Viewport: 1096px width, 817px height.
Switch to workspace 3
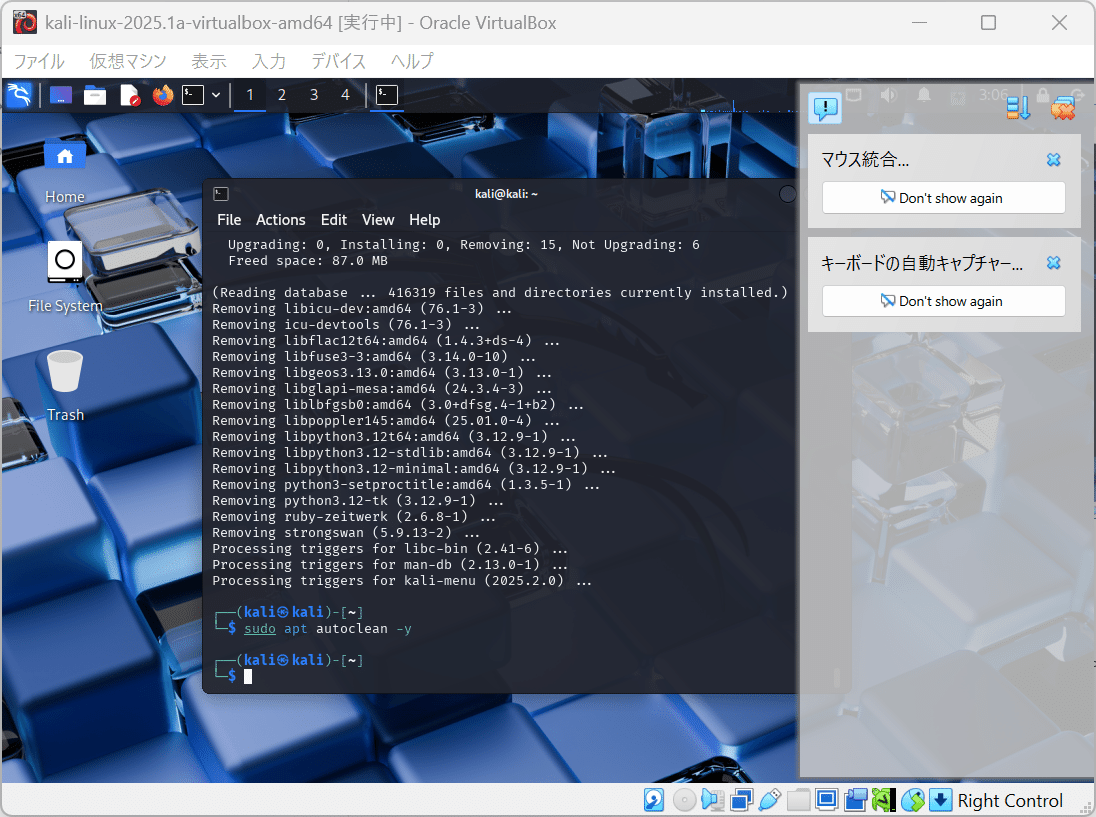tap(314, 94)
